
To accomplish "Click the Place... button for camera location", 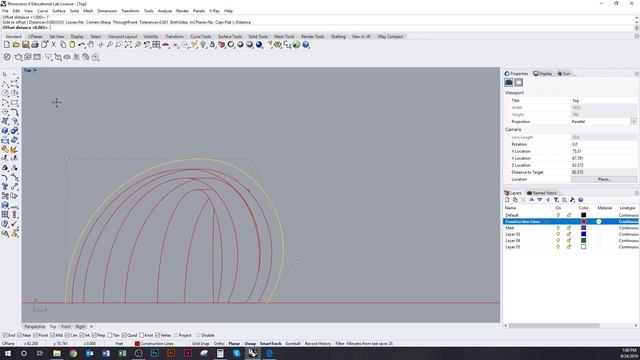I will pyautogui.click(x=604, y=179).
